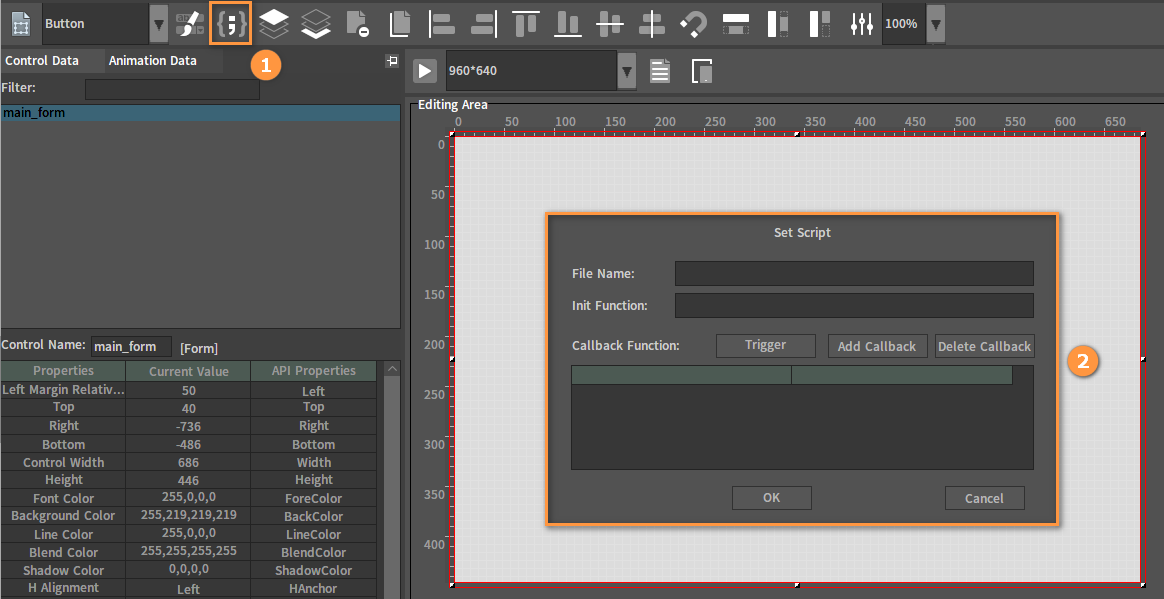Click Line Color value 255,0,0,0

coord(189,534)
